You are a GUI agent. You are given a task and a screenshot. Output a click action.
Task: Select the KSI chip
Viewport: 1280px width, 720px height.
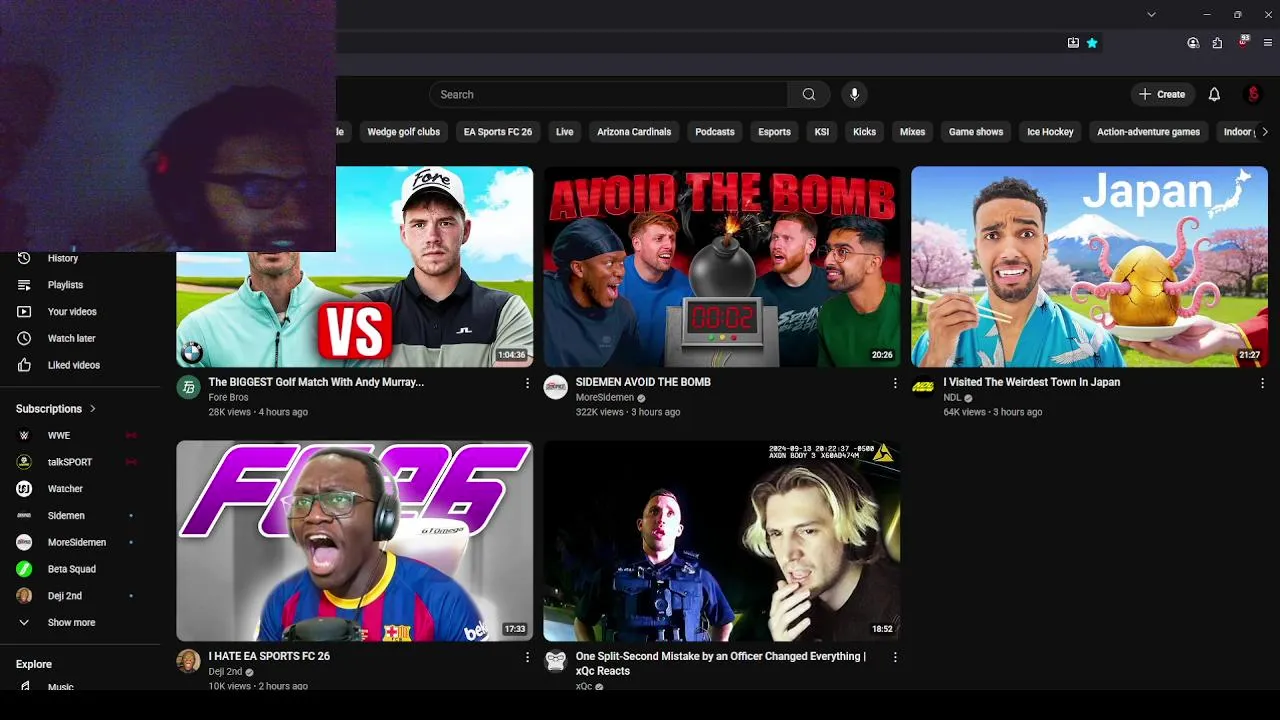pos(822,132)
